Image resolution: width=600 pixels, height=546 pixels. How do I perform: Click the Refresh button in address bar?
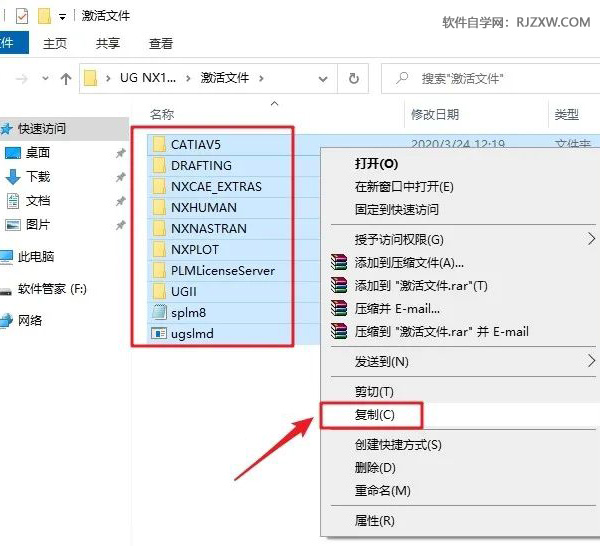pyautogui.click(x=354, y=78)
